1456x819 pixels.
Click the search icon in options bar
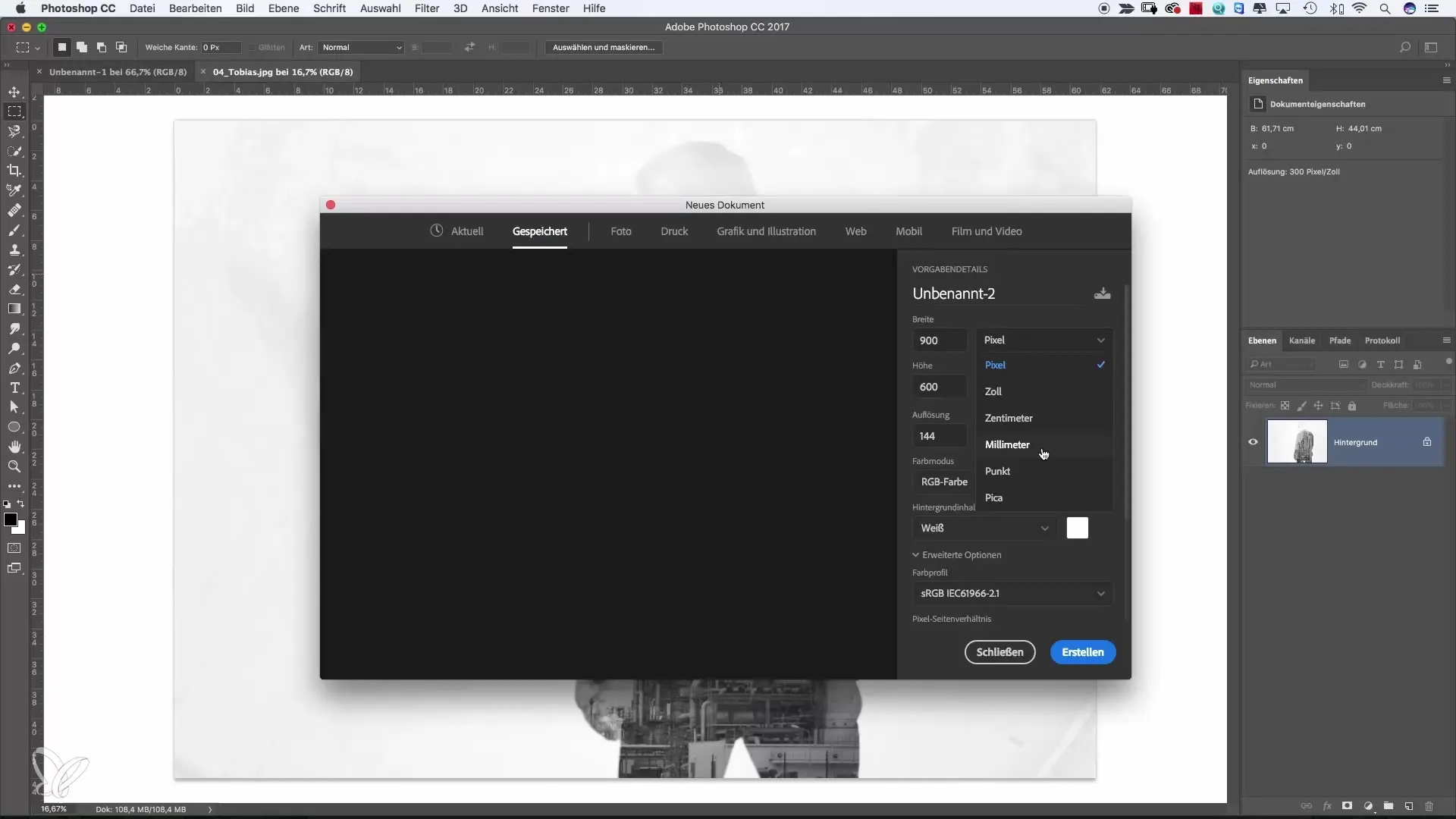1405,47
